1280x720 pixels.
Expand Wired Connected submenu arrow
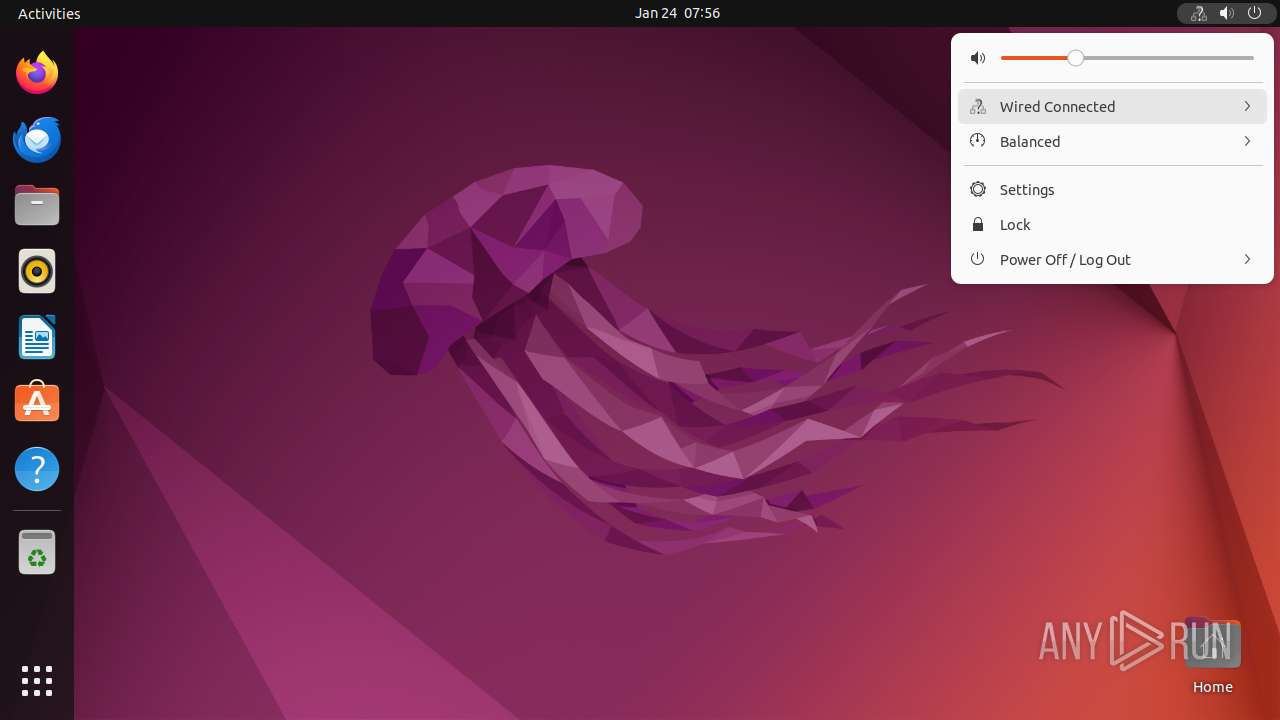1247,106
